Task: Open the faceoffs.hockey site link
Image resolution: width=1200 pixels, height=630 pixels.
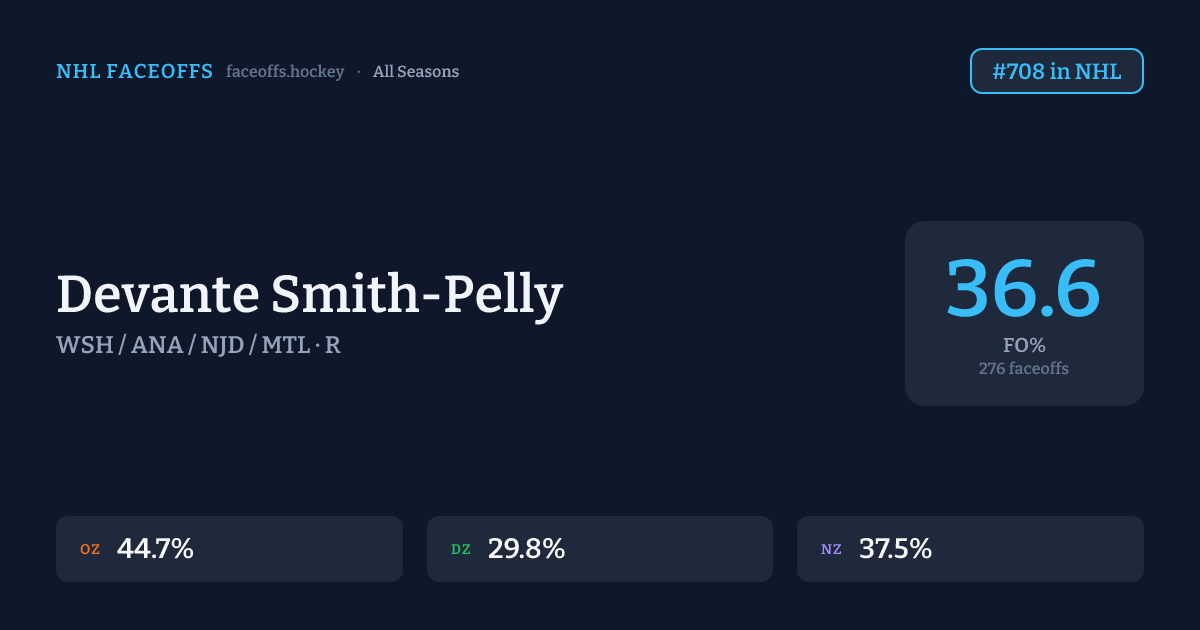Action: coord(285,72)
